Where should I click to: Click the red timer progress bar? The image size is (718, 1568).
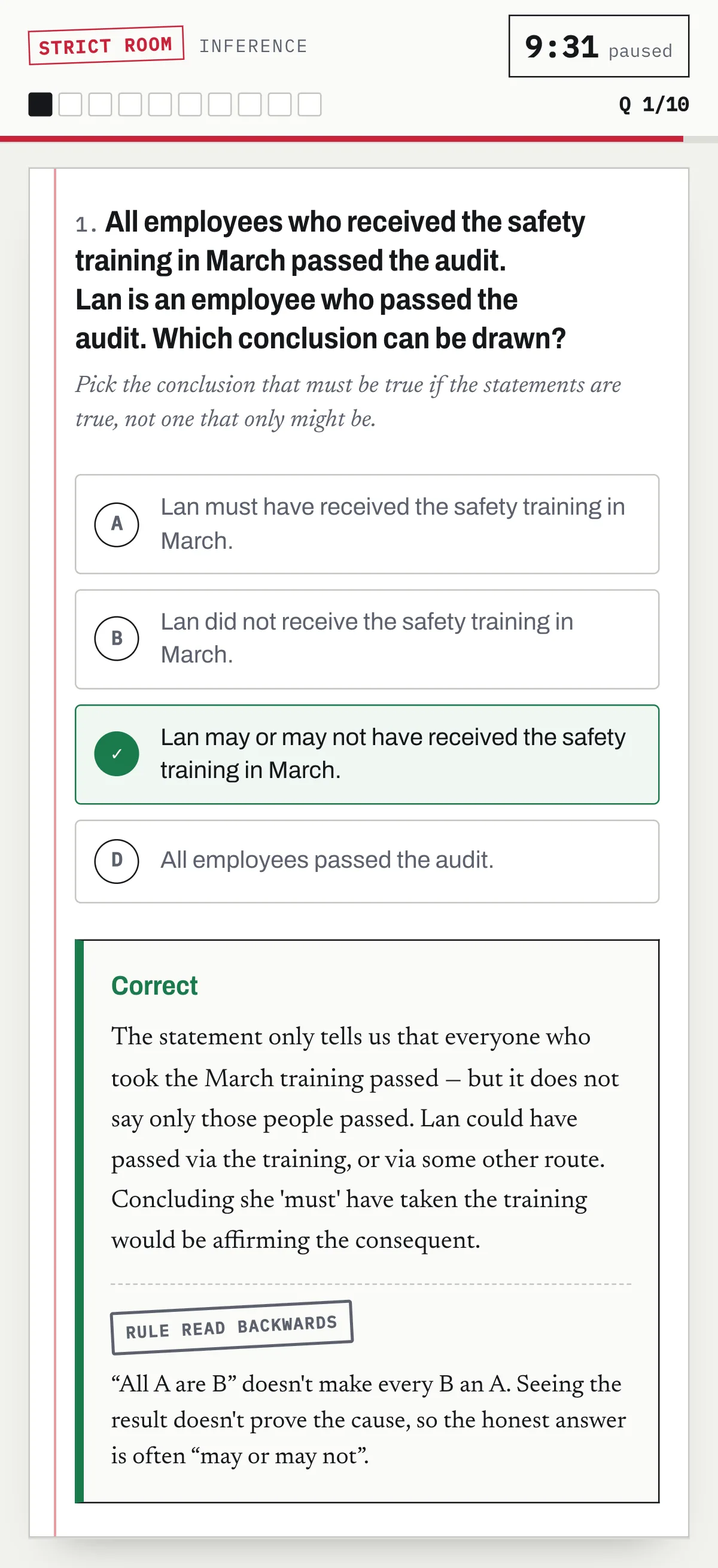(342, 139)
